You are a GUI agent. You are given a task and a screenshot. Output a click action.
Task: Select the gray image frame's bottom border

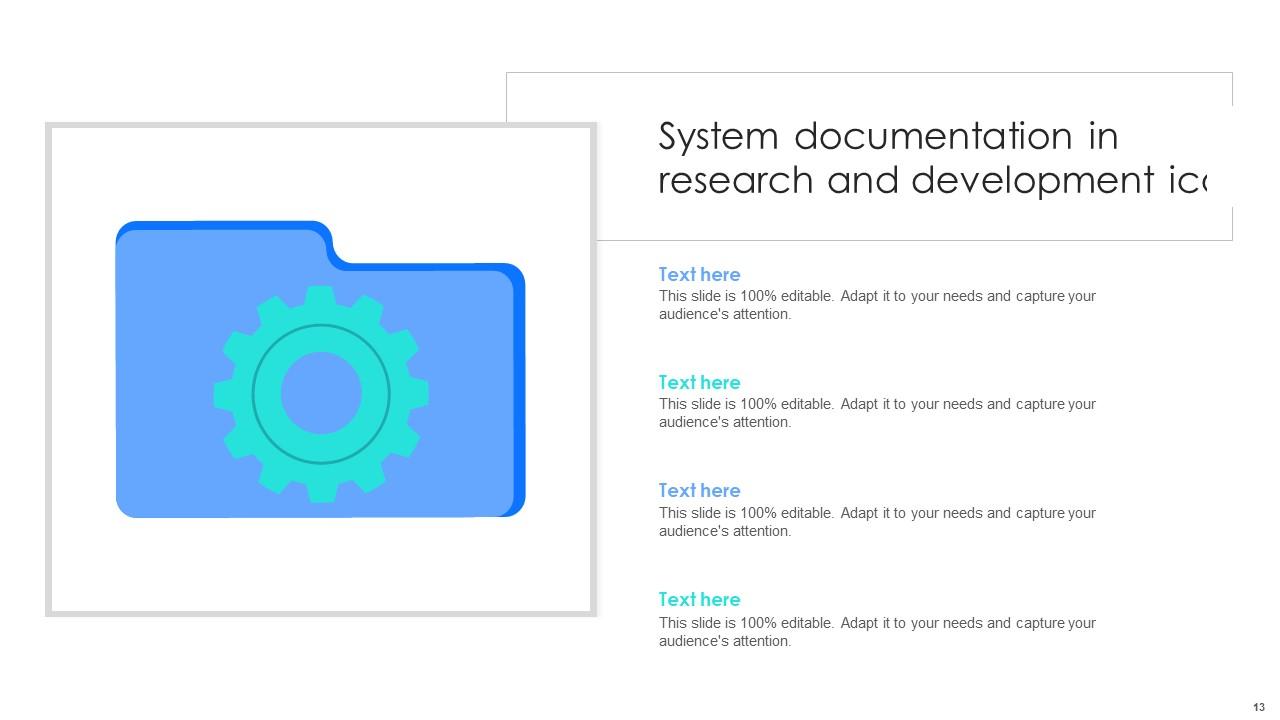point(321,613)
